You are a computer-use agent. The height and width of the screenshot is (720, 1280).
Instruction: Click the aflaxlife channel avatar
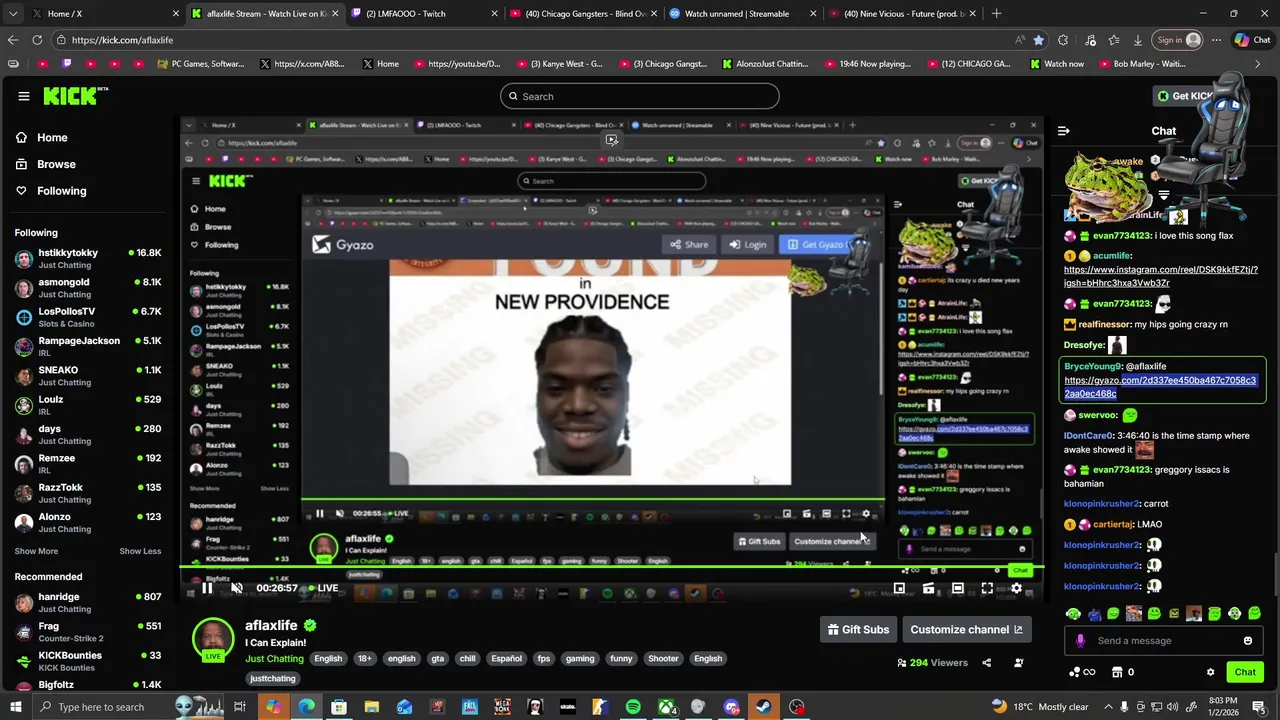tap(213, 639)
